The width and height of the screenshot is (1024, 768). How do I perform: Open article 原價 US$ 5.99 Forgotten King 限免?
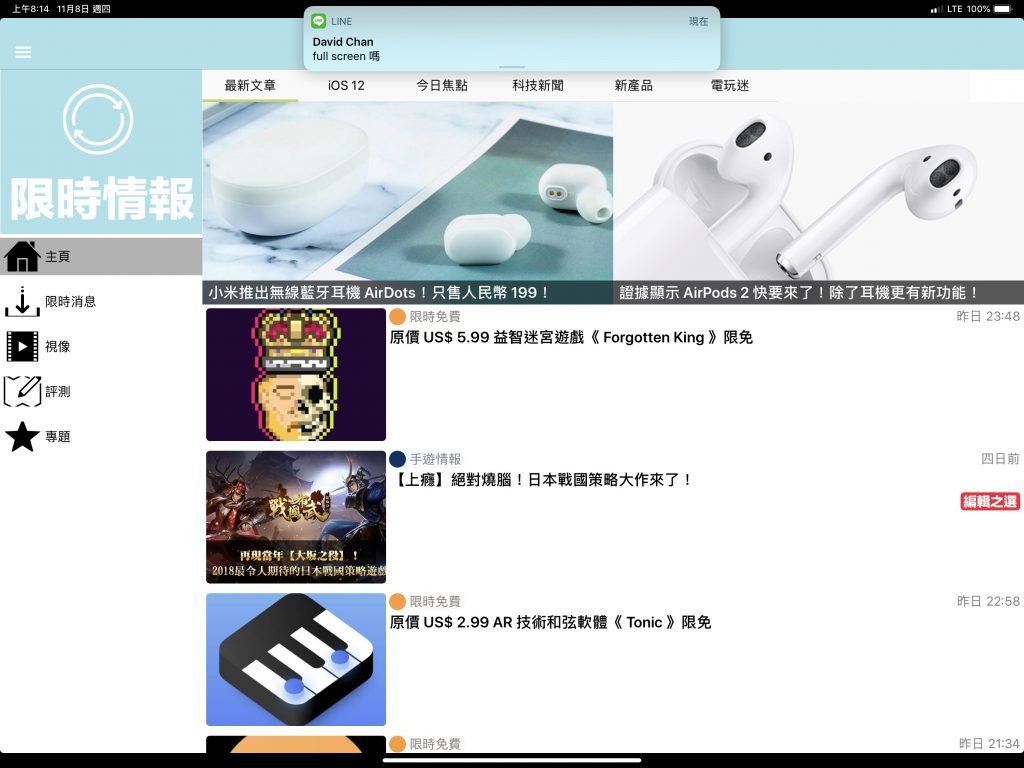pos(571,338)
